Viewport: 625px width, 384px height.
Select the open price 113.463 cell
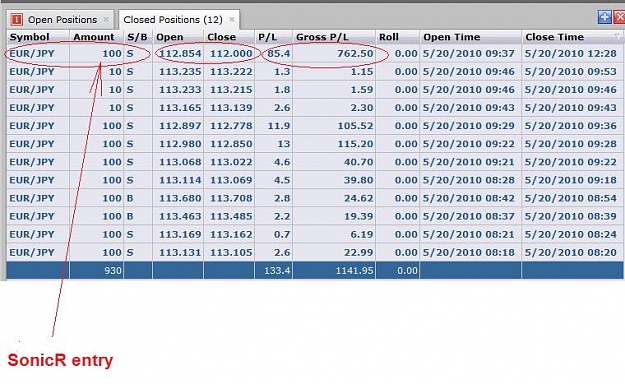click(x=180, y=217)
